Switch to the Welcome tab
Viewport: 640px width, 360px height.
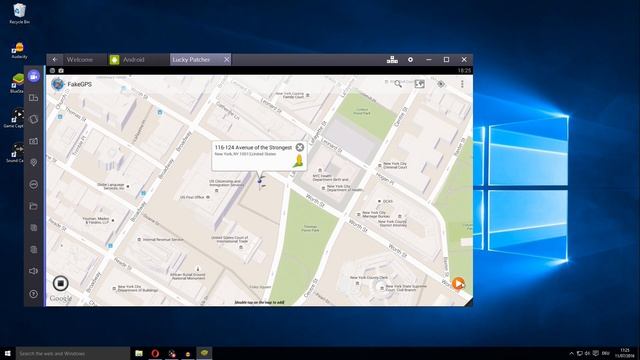pyautogui.click(x=80, y=60)
